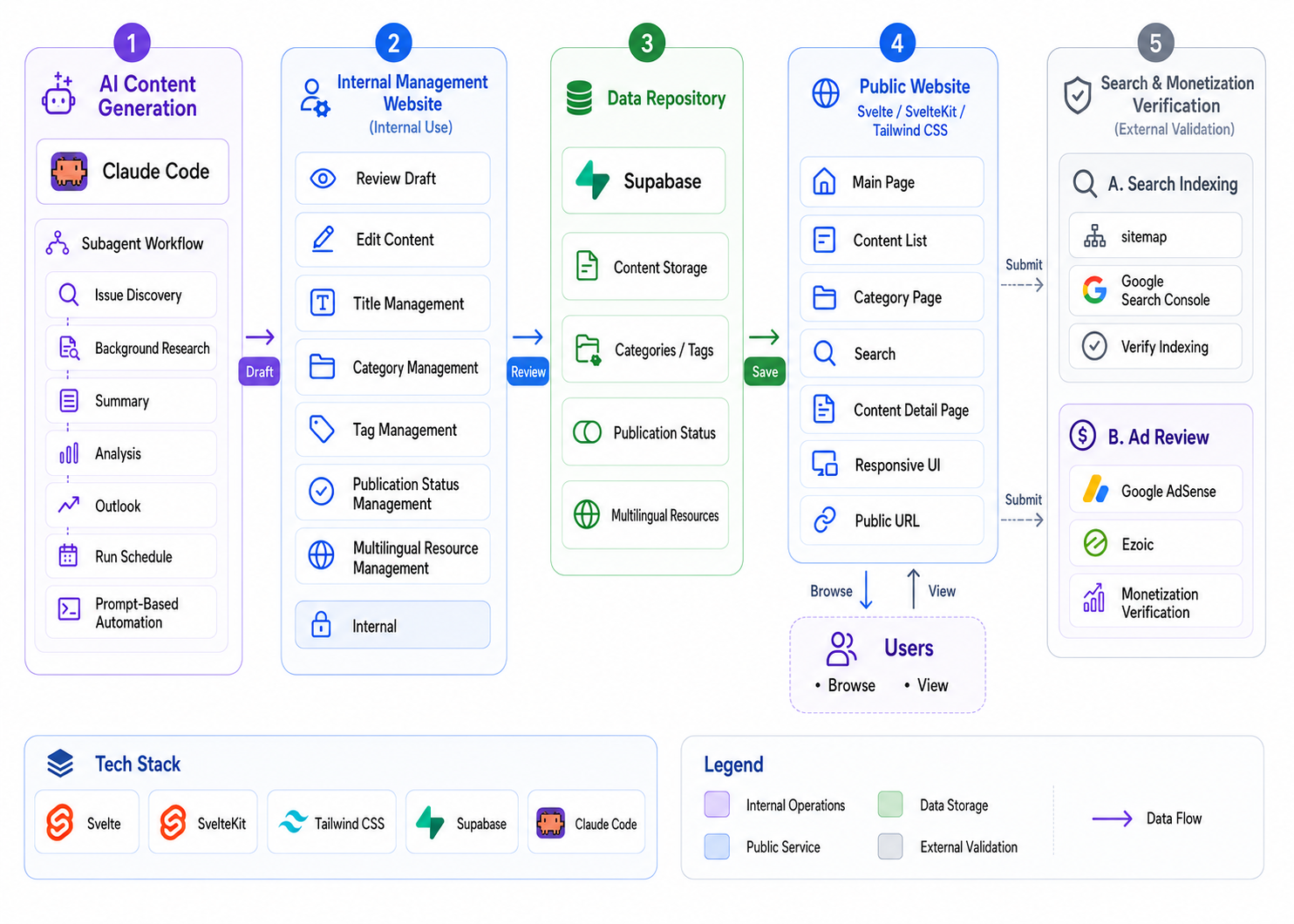The height and width of the screenshot is (924, 1294).
Task: Select the Google logo beside Search Console
Action: 1095,289
